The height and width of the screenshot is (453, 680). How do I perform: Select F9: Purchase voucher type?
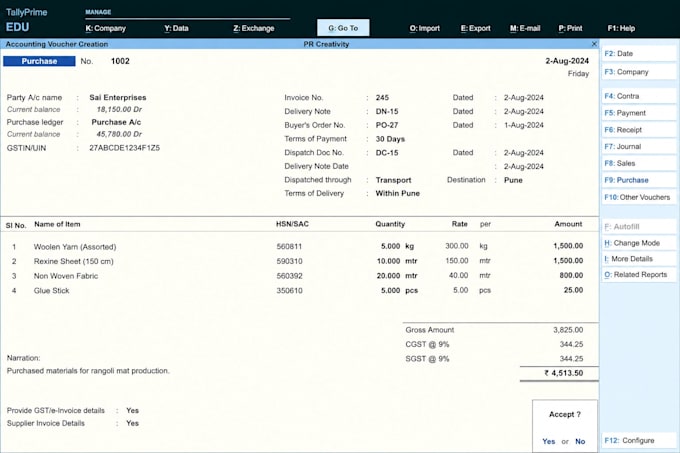[x=639, y=180]
